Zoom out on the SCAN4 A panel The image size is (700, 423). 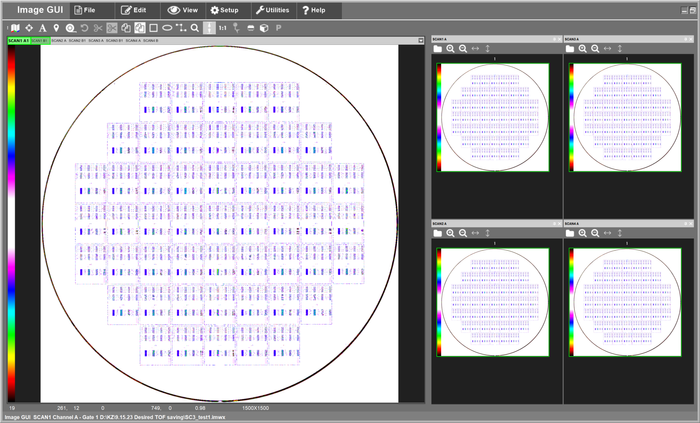(595, 233)
